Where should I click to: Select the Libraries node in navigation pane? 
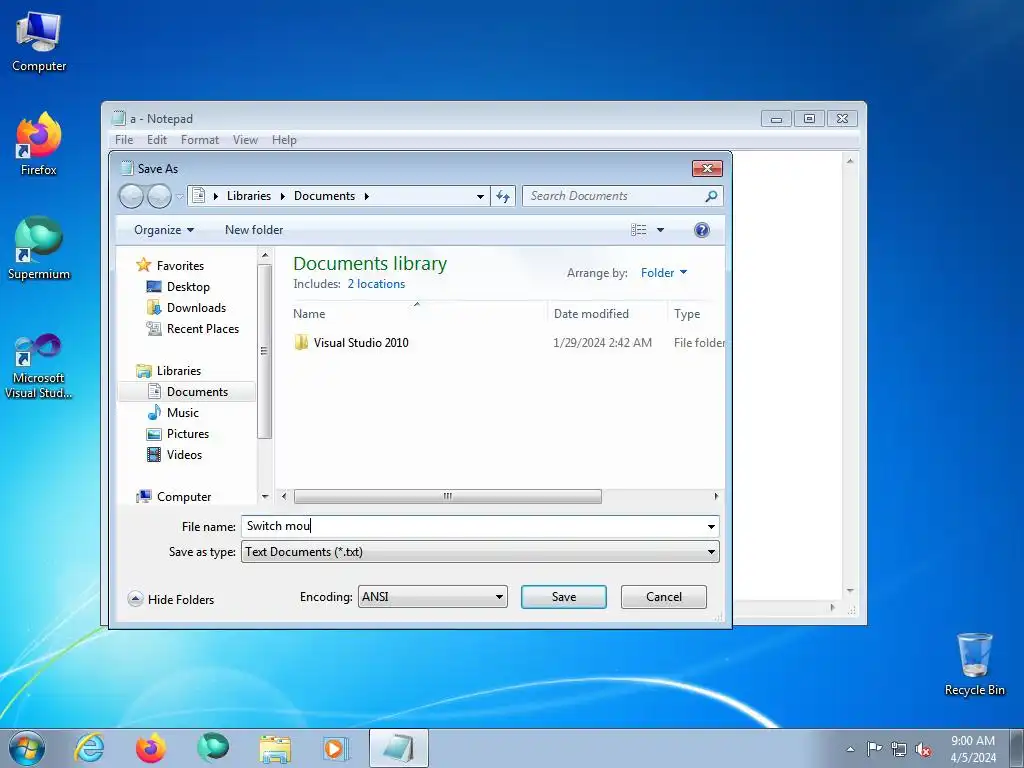[178, 370]
